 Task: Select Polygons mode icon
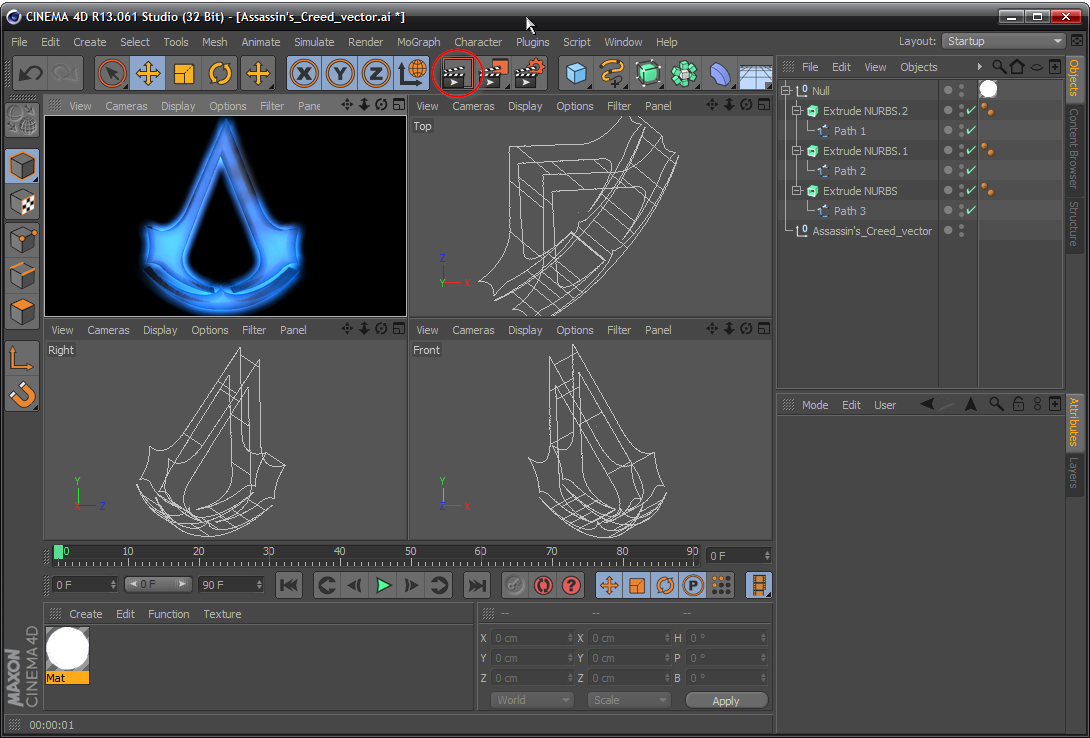click(22, 312)
